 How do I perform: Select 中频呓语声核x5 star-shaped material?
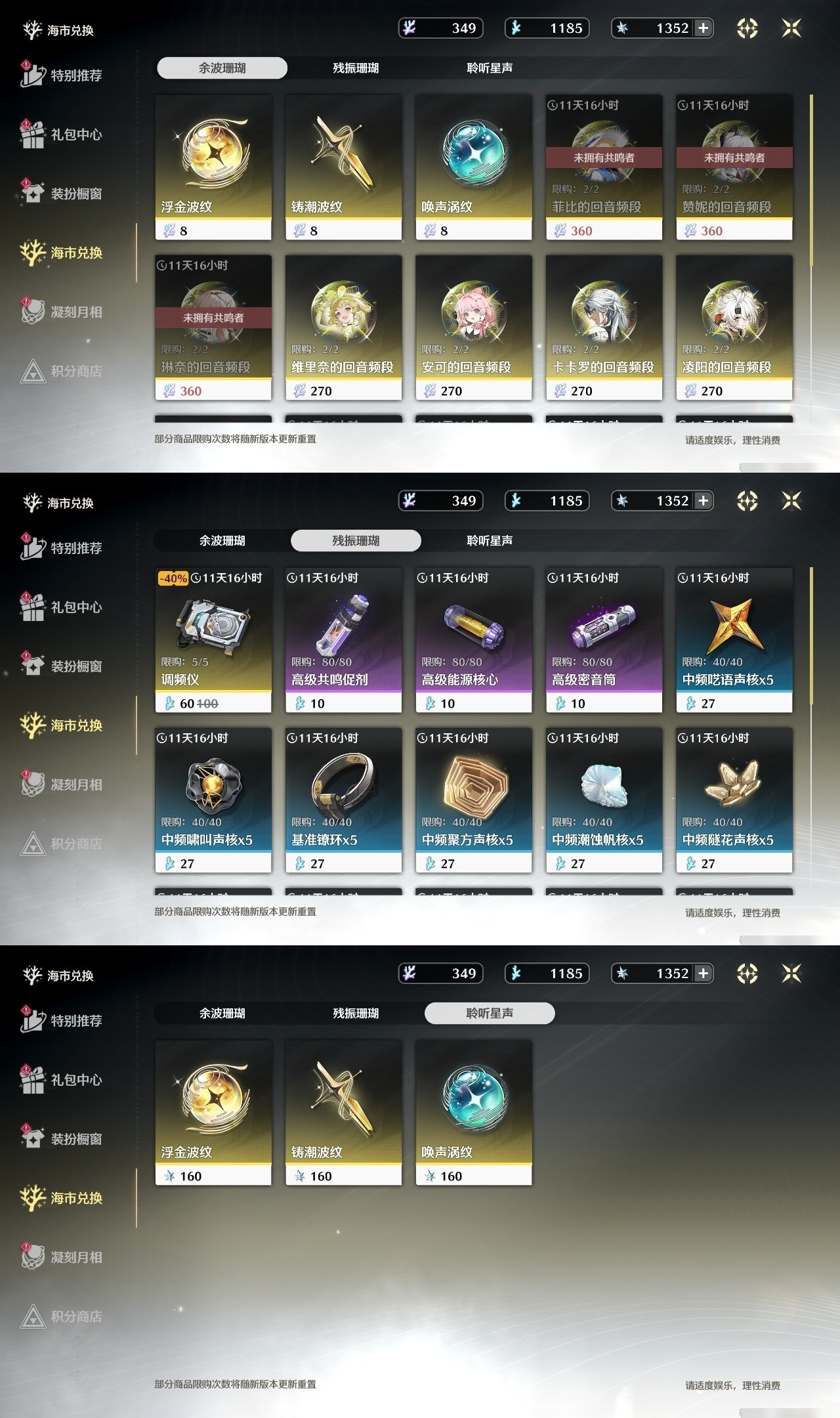[734, 640]
